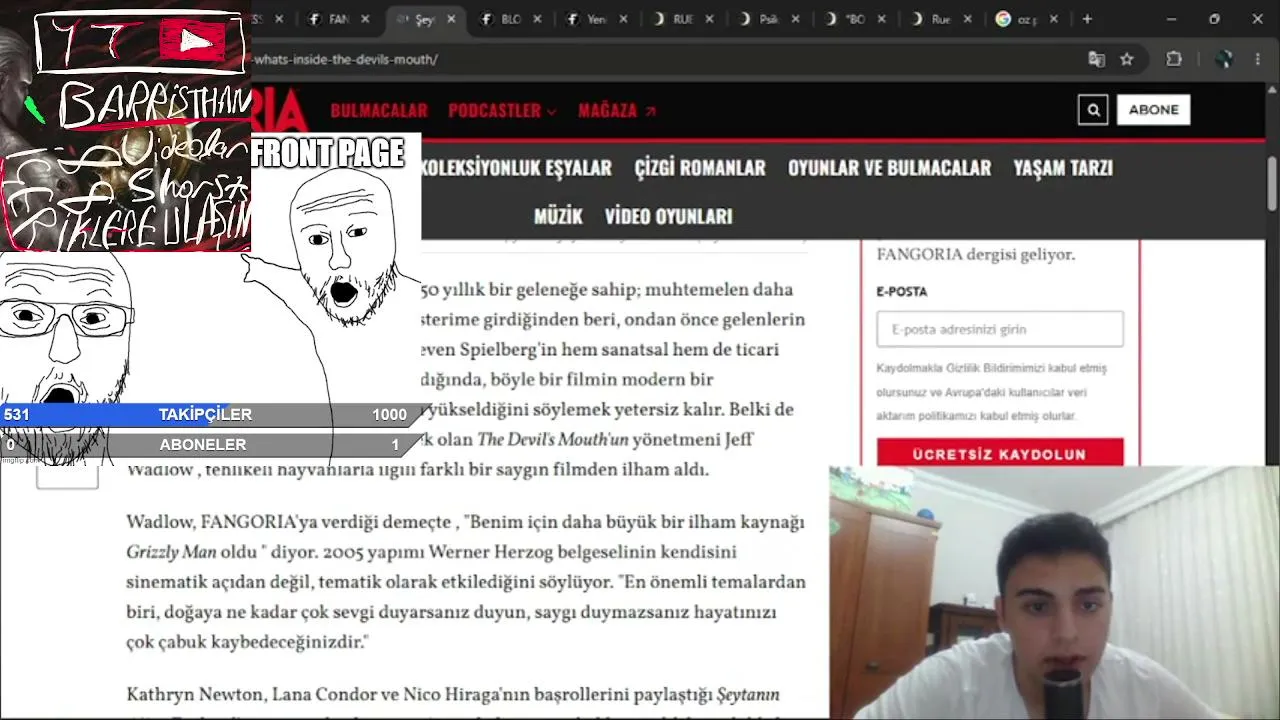1280x720 pixels.
Task: Close the '"BO' tab
Action: 881,19
